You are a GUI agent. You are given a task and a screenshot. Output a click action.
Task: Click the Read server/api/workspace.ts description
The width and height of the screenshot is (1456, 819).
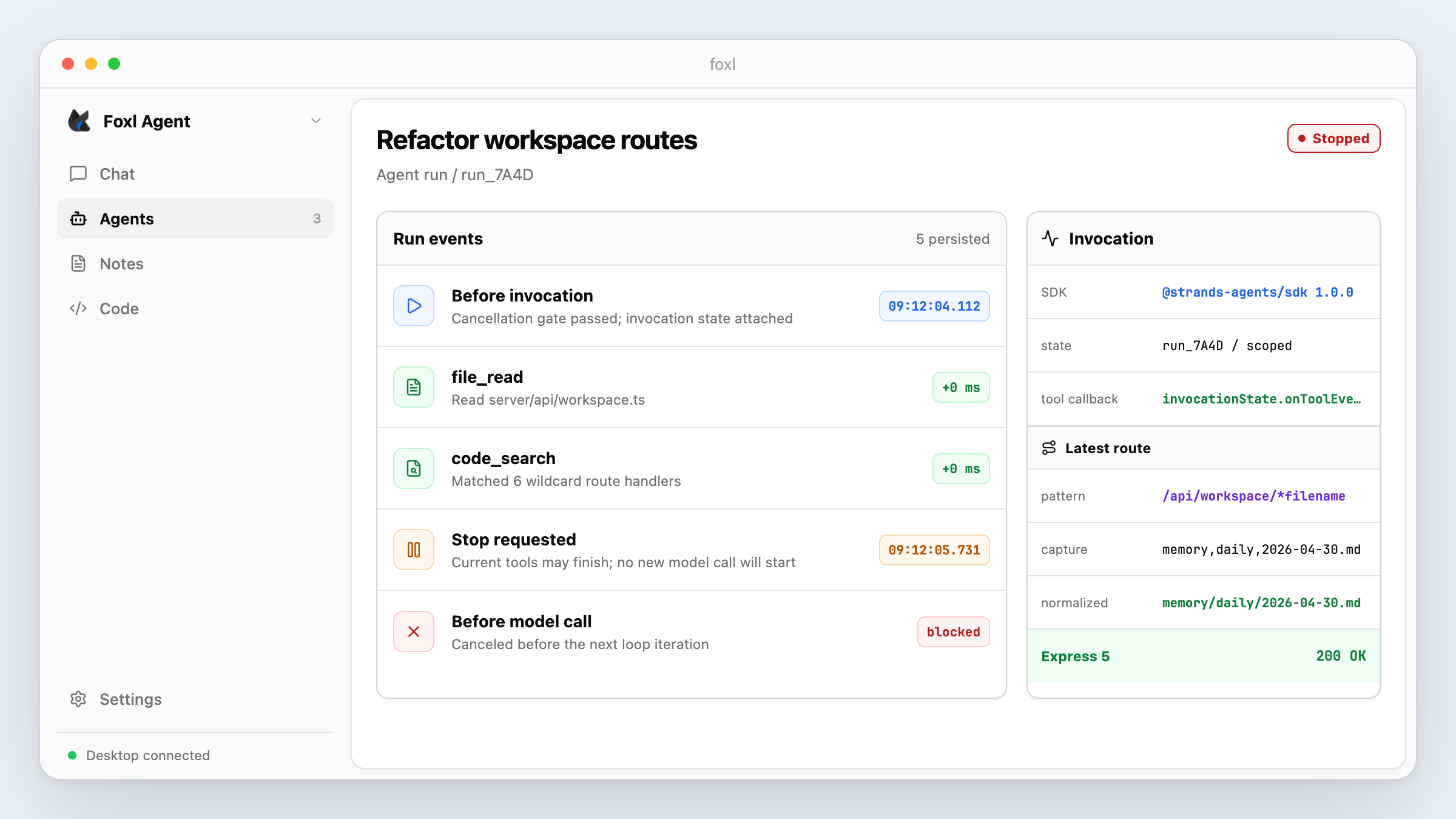(548, 400)
